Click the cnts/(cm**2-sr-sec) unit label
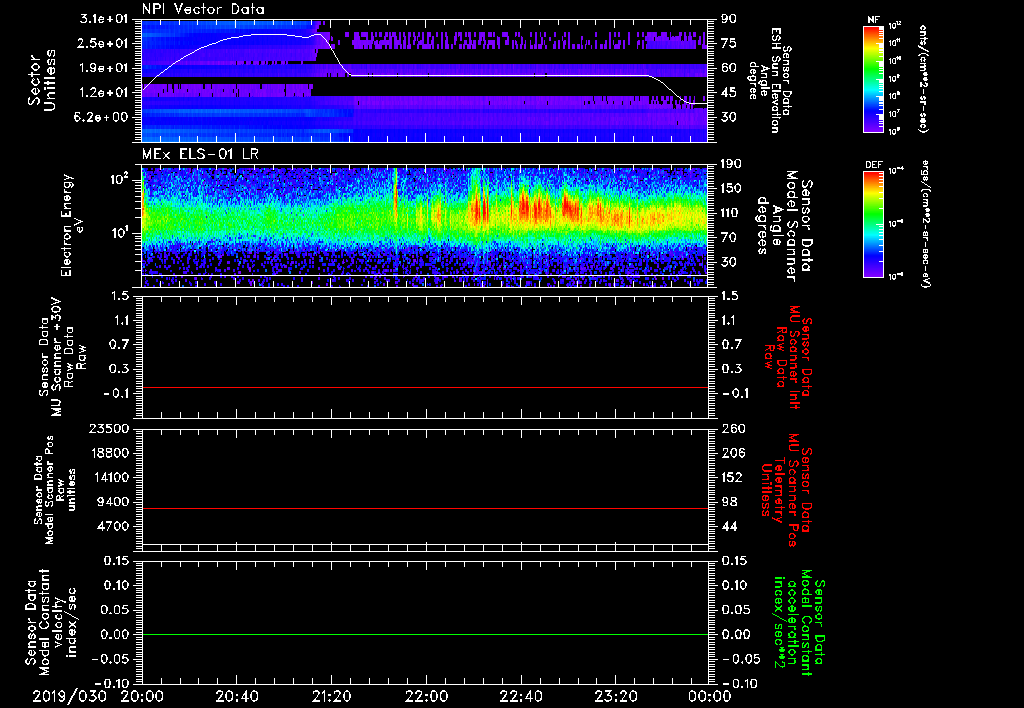This screenshot has height=708, width=1024. (x=923, y=78)
